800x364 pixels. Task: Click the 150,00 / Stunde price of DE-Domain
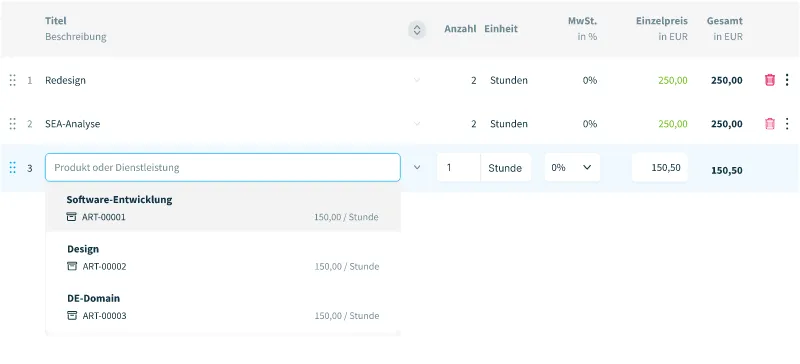pos(347,316)
